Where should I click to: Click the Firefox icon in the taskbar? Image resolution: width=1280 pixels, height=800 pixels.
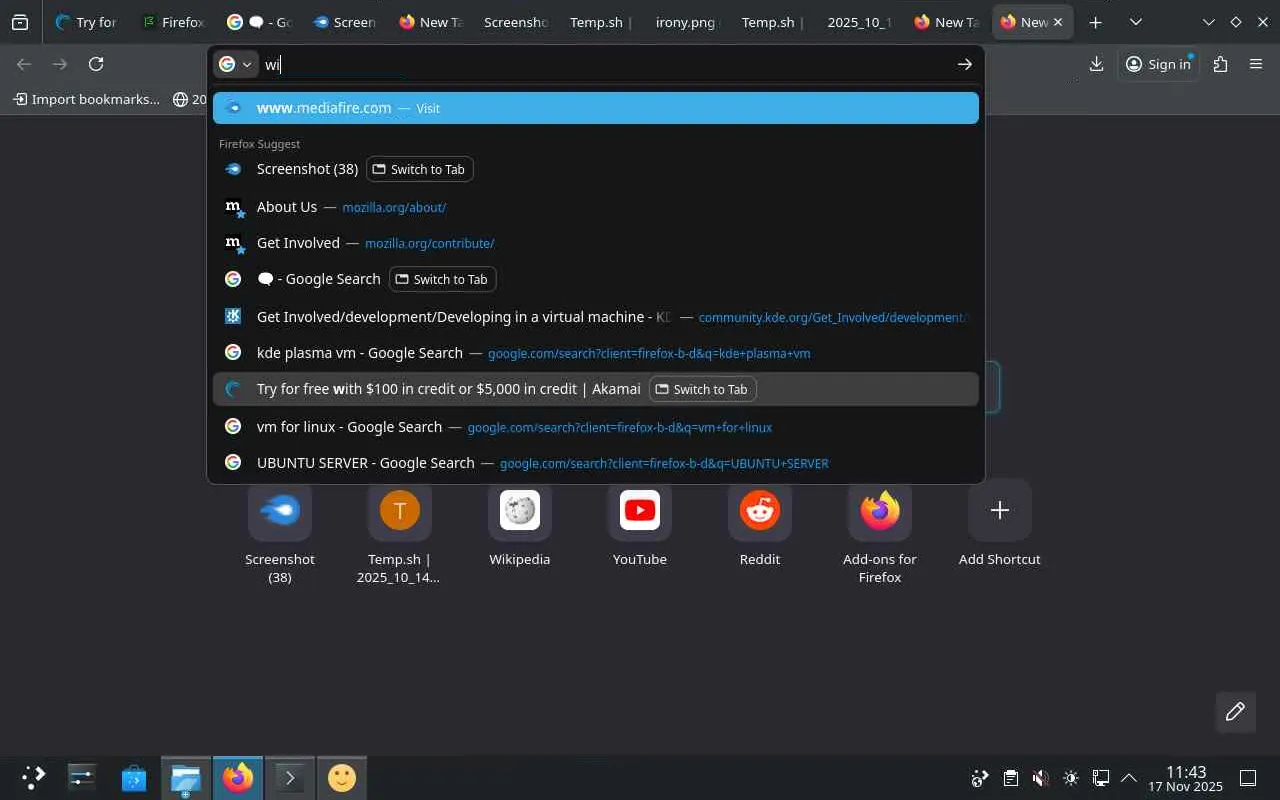(238, 777)
